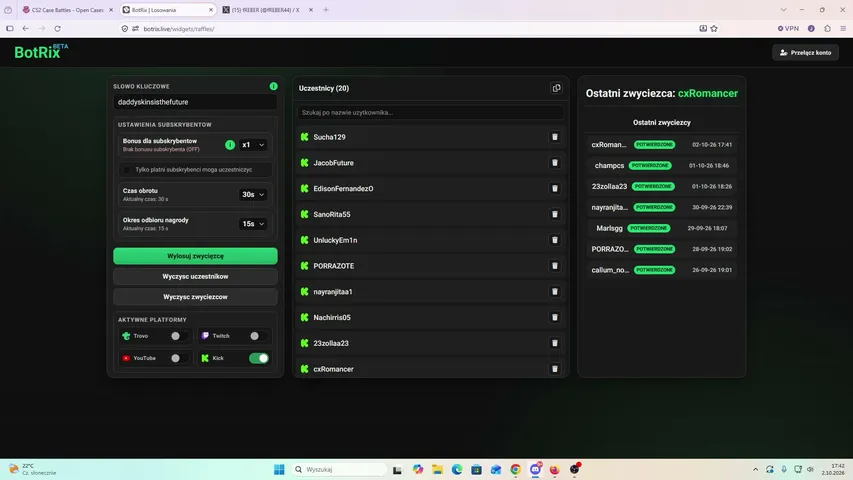Show subscriber bonus info icon
Viewport: 853px width, 480px height.
point(230,145)
